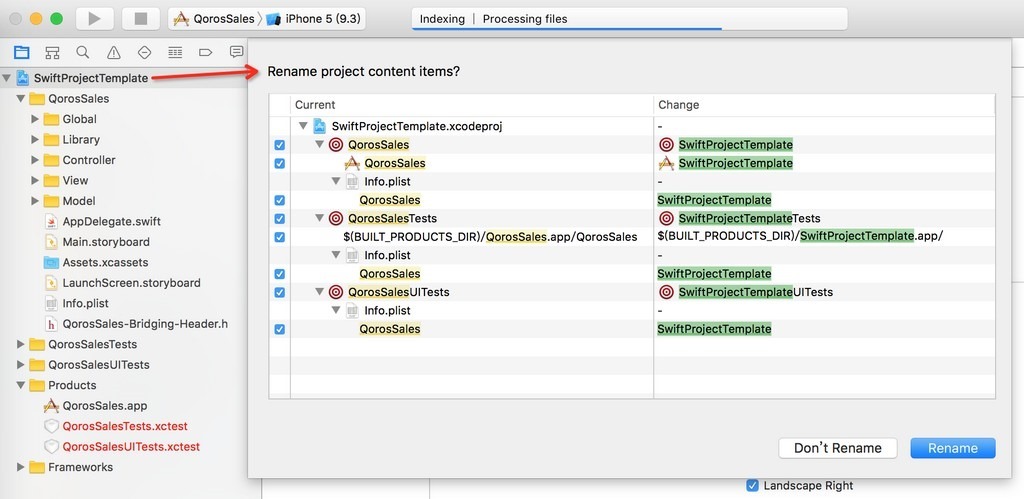
Task: Select AppDelegate.swift in the navigator
Action: click(111, 221)
